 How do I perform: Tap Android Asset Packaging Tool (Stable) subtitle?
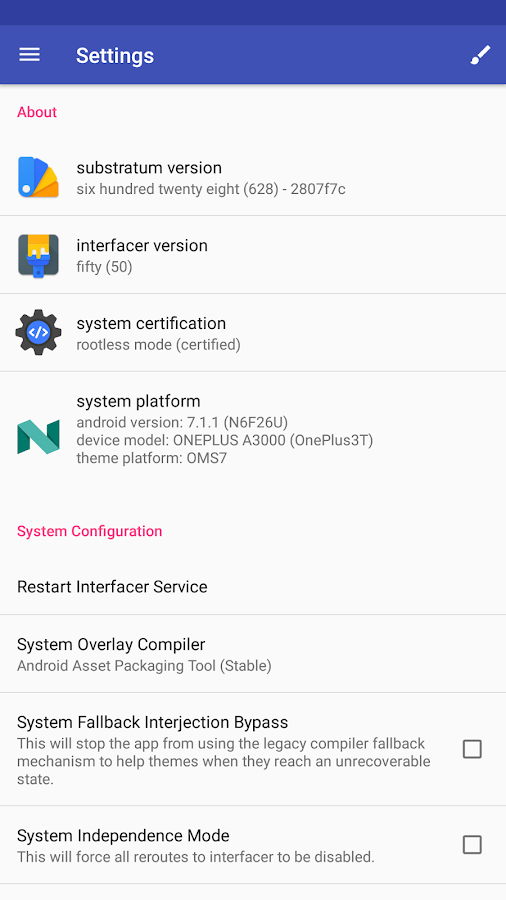[144, 666]
